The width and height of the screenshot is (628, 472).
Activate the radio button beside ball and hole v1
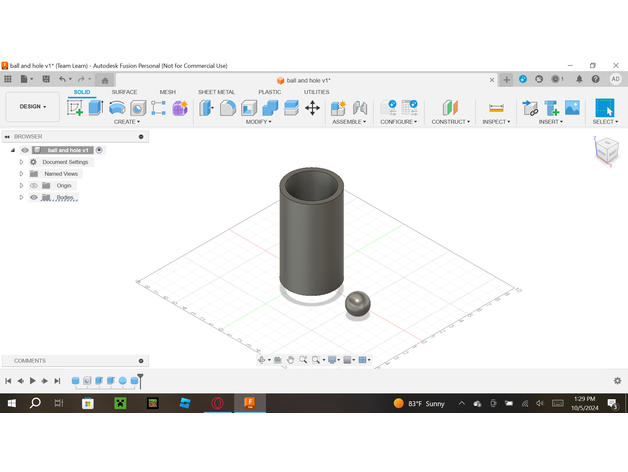(99, 150)
